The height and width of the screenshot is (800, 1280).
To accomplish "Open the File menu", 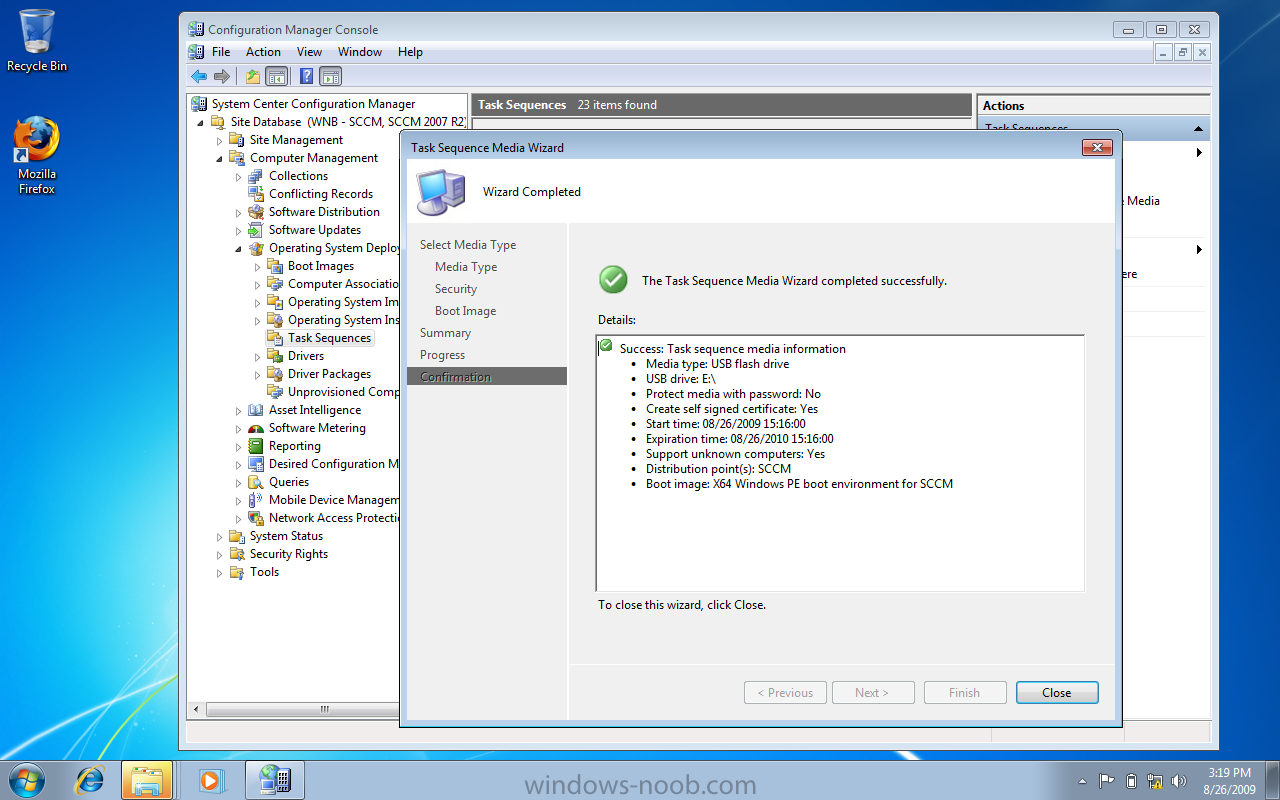I will [x=221, y=52].
